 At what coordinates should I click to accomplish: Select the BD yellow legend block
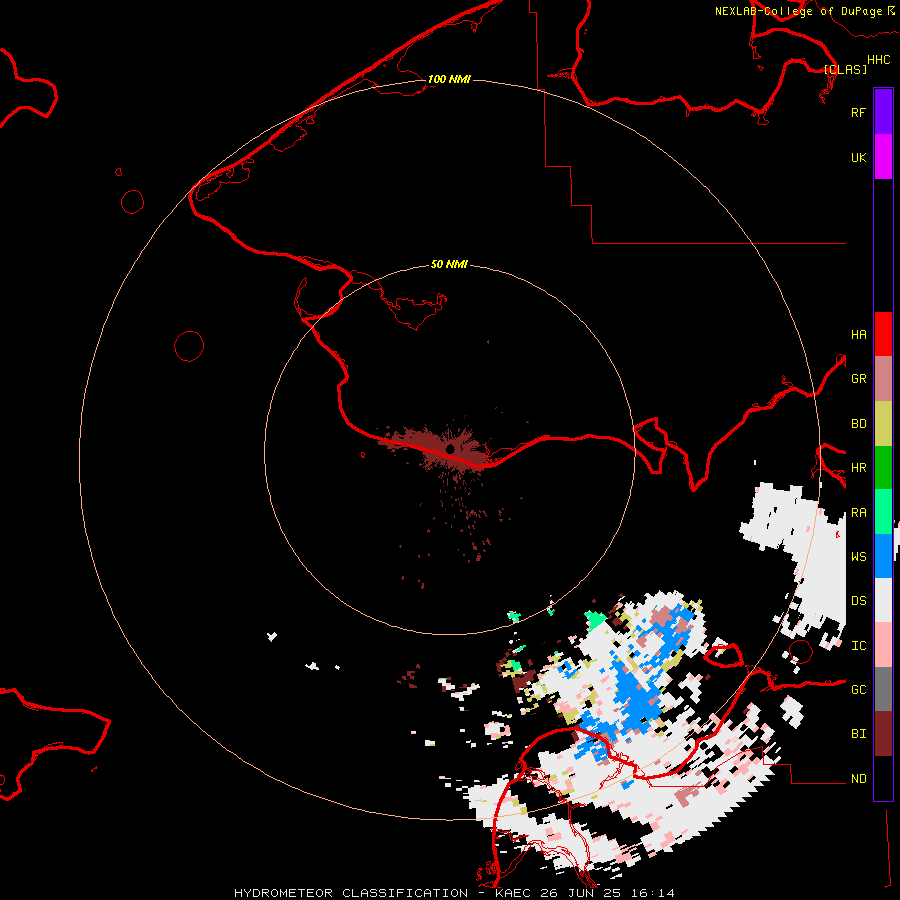pyautogui.click(x=883, y=424)
